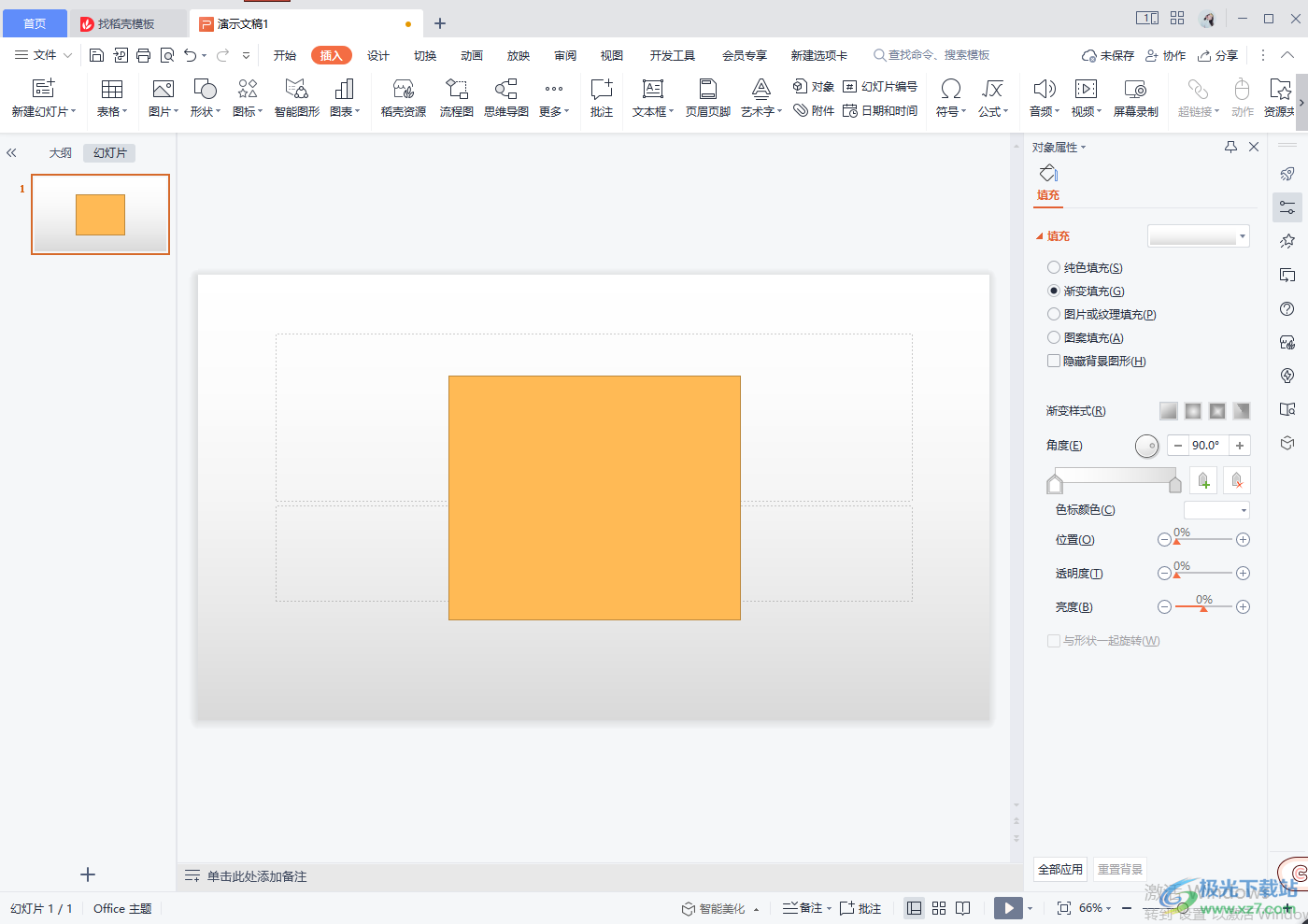Viewport: 1308px width, 924px height.
Task: Pin the 对象属性 panel
Action: (x=1230, y=147)
